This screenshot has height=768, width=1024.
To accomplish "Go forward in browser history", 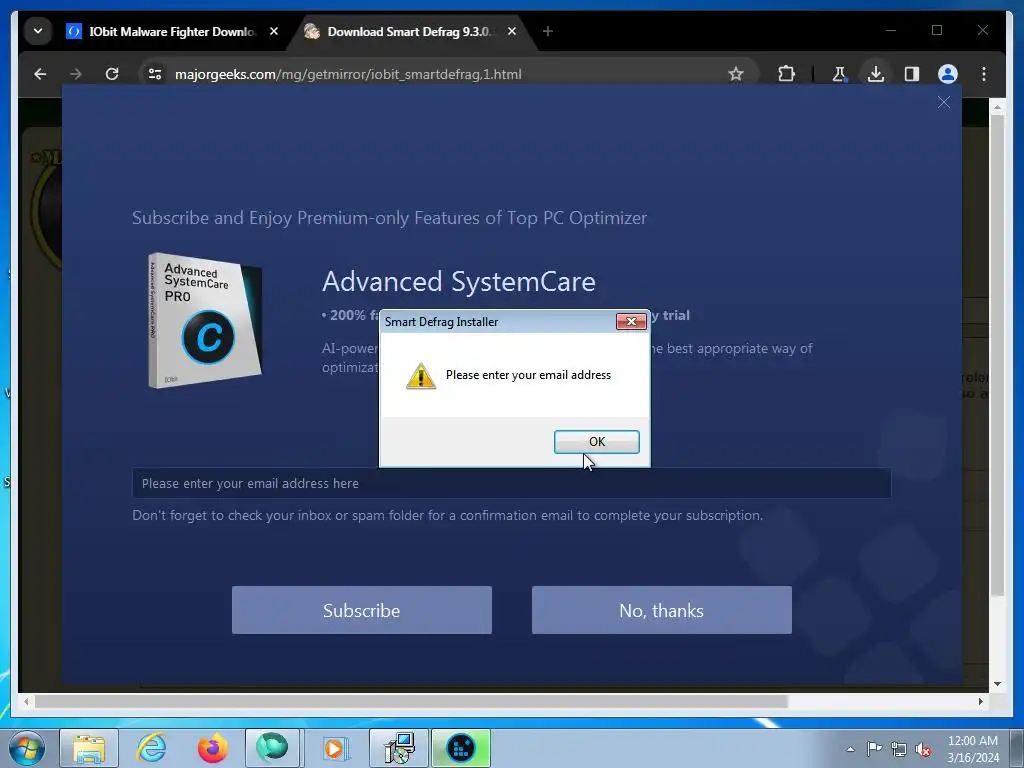I will pyautogui.click(x=76, y=74).
